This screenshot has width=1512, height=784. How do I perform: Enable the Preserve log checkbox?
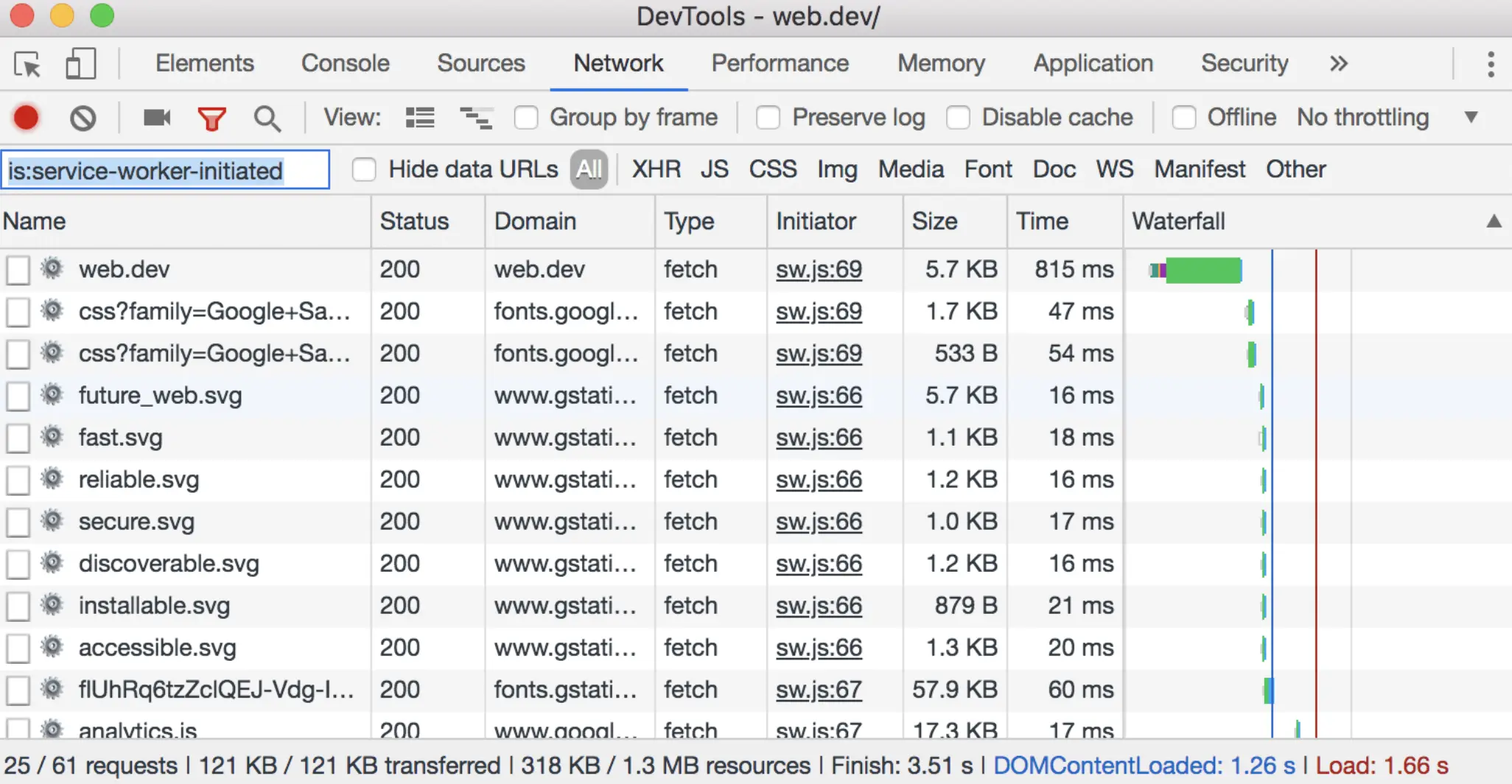point(769,118)
